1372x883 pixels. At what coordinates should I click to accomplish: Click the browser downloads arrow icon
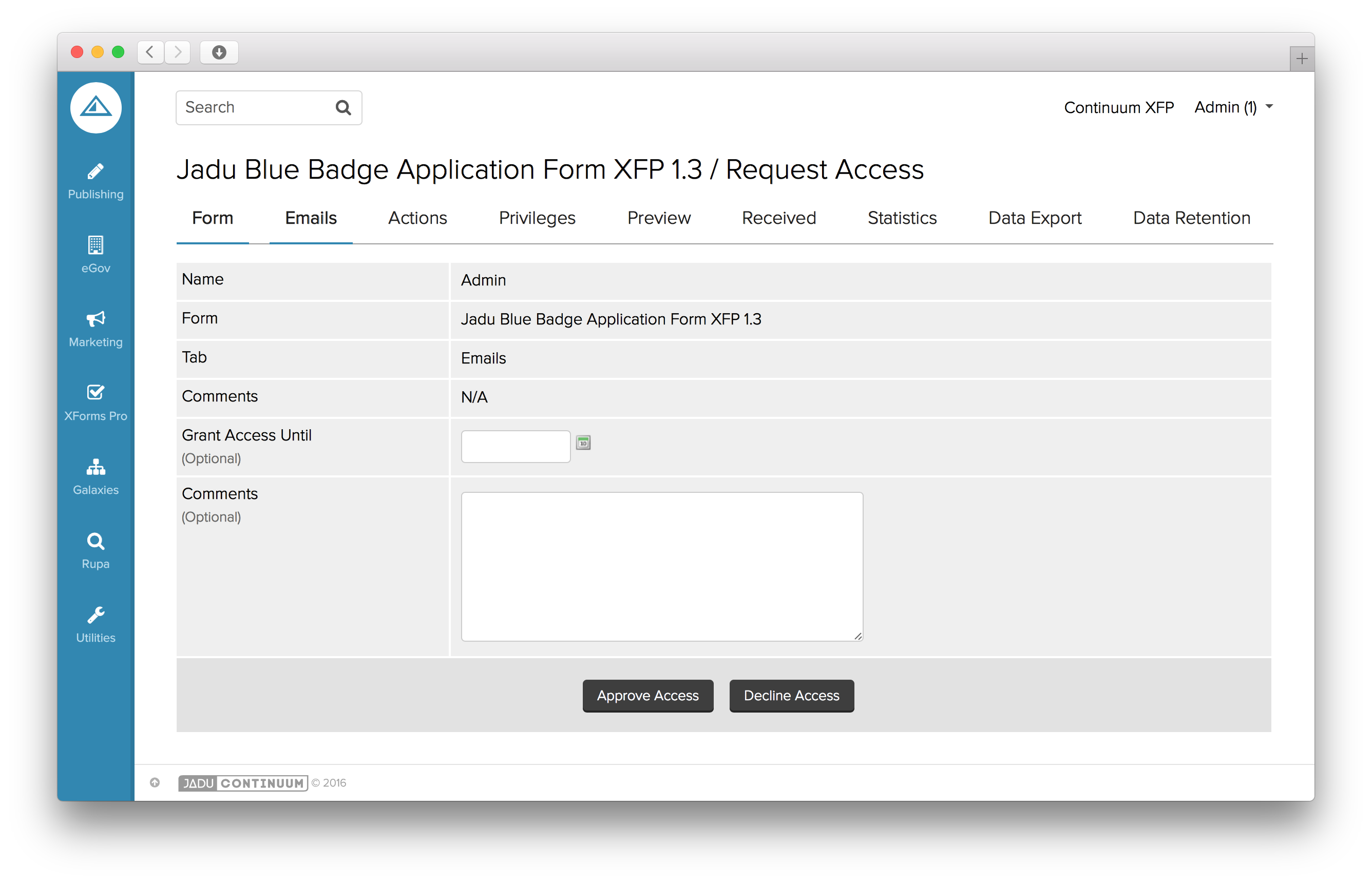click(219, 53)
